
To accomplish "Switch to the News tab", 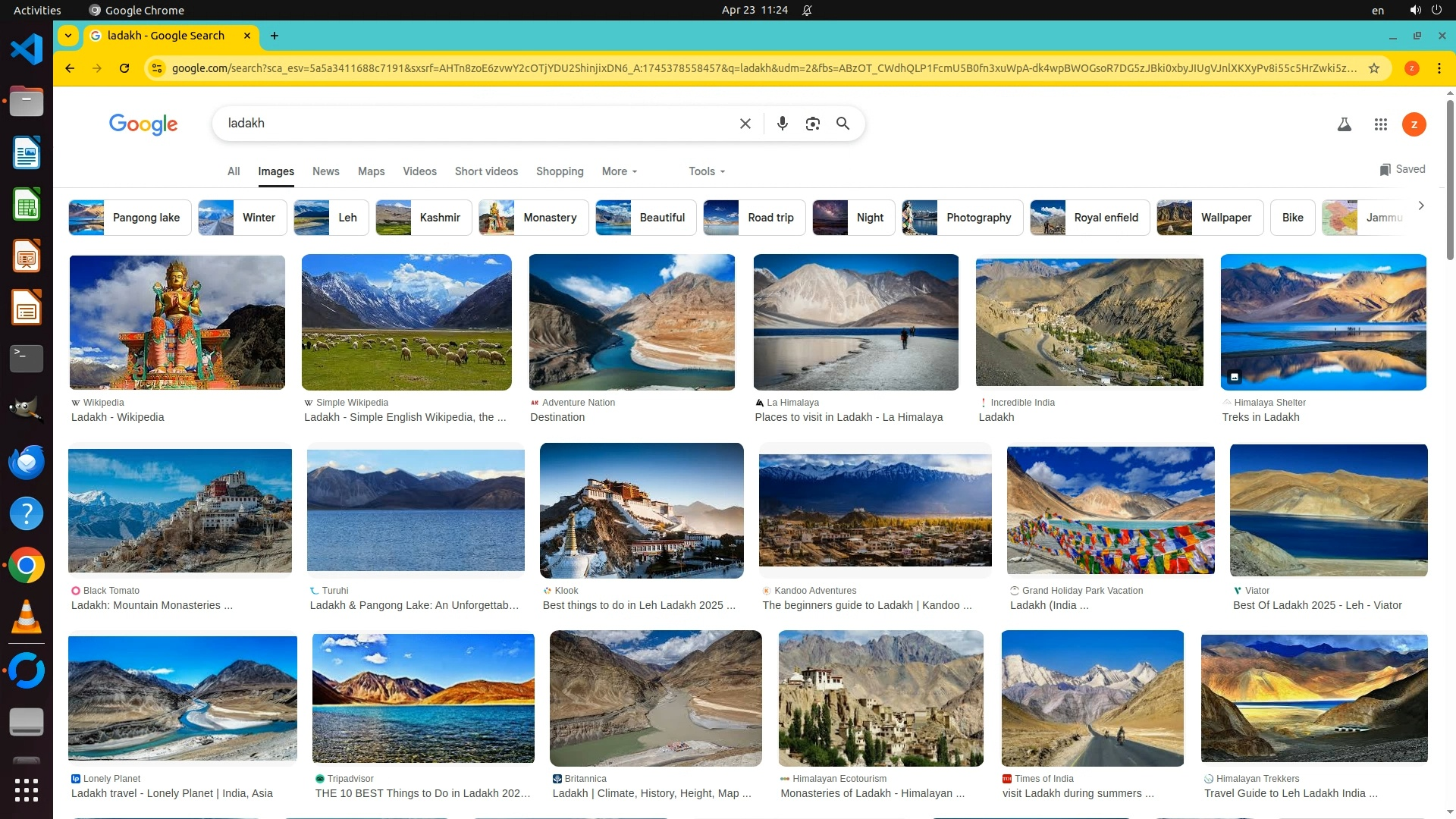I will click(325, 171).
